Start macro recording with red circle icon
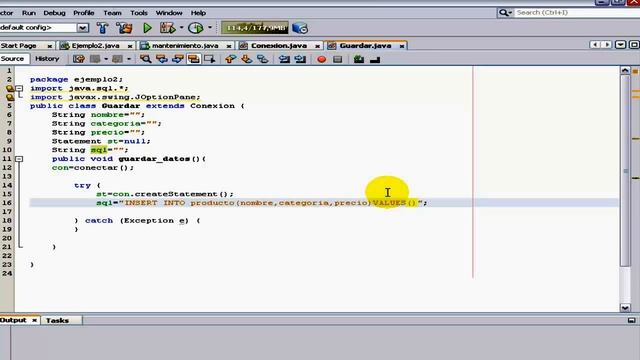 [x=322, y=59]
